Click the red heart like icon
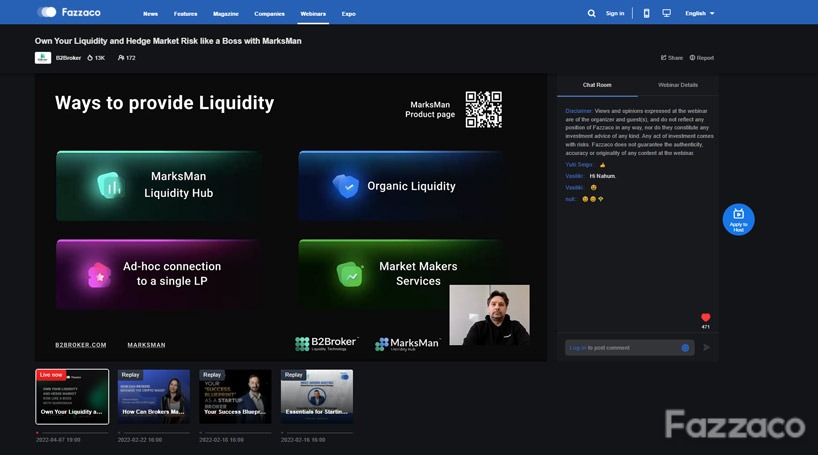818x455 pixels. coord(705,317)
